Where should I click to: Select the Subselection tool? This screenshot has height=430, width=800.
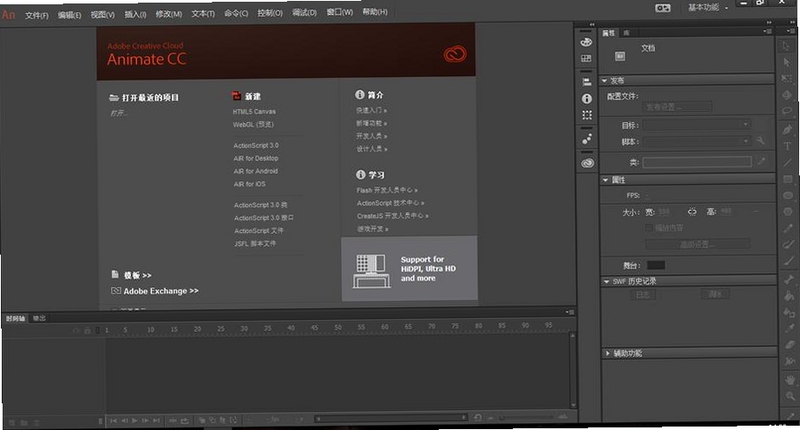pos(786,62)
